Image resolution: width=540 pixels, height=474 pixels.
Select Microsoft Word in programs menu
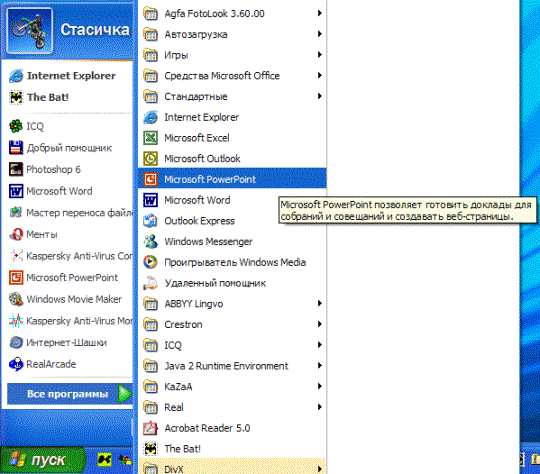(232, 200)
